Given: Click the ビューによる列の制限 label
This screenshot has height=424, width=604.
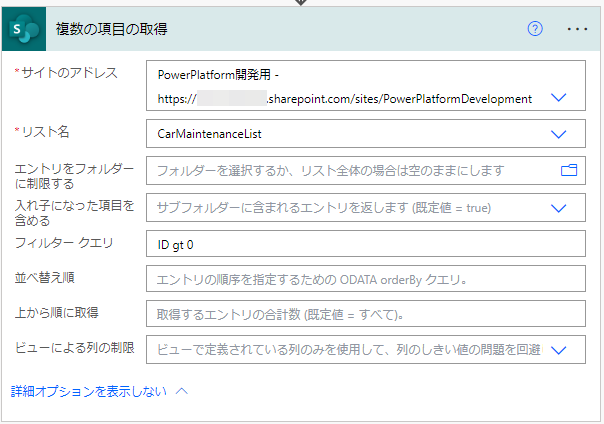Looking at the screenshot, I should (74, 348).
